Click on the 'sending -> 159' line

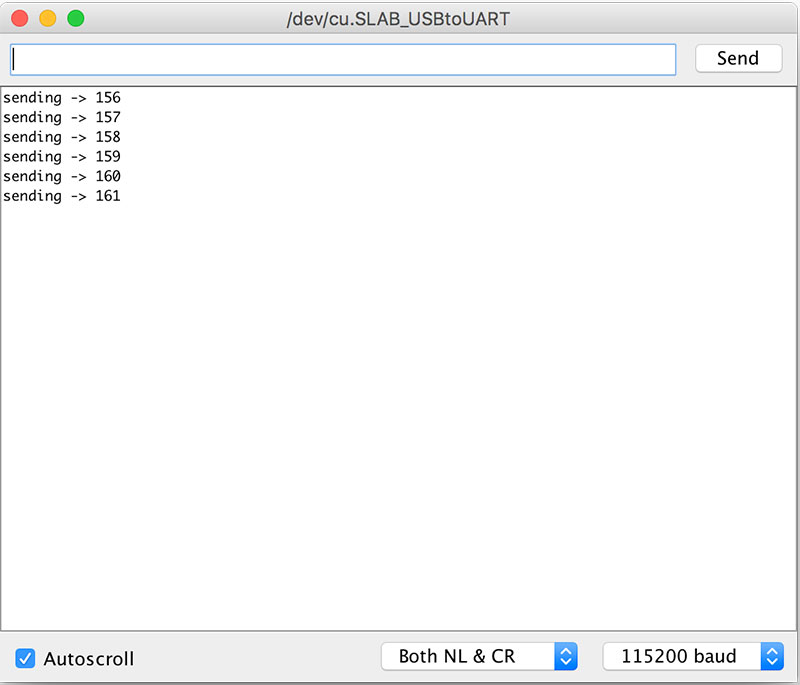pyautogui.click(x=62, y=157)
